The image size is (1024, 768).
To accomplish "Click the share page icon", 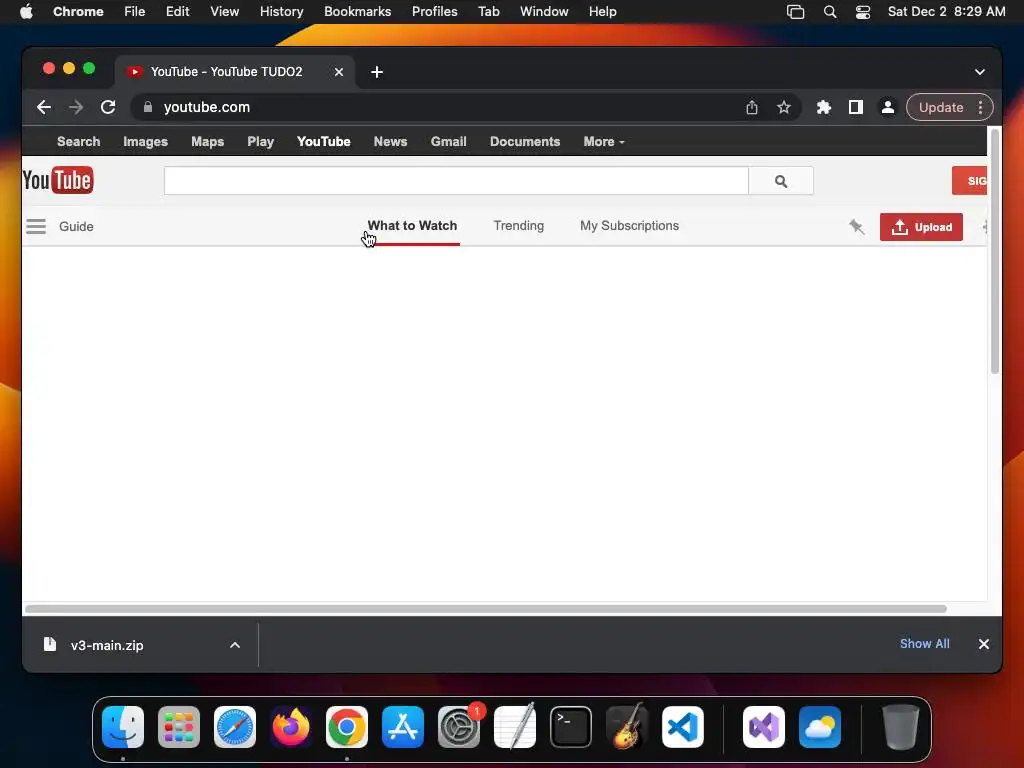I will (x=752, y=108).
